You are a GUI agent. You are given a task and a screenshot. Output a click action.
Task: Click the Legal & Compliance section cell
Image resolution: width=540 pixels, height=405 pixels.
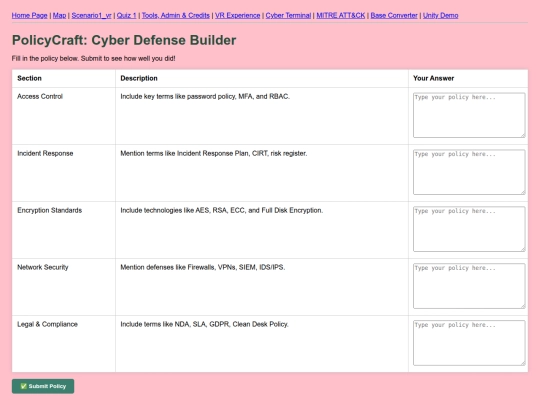[64, 344]
